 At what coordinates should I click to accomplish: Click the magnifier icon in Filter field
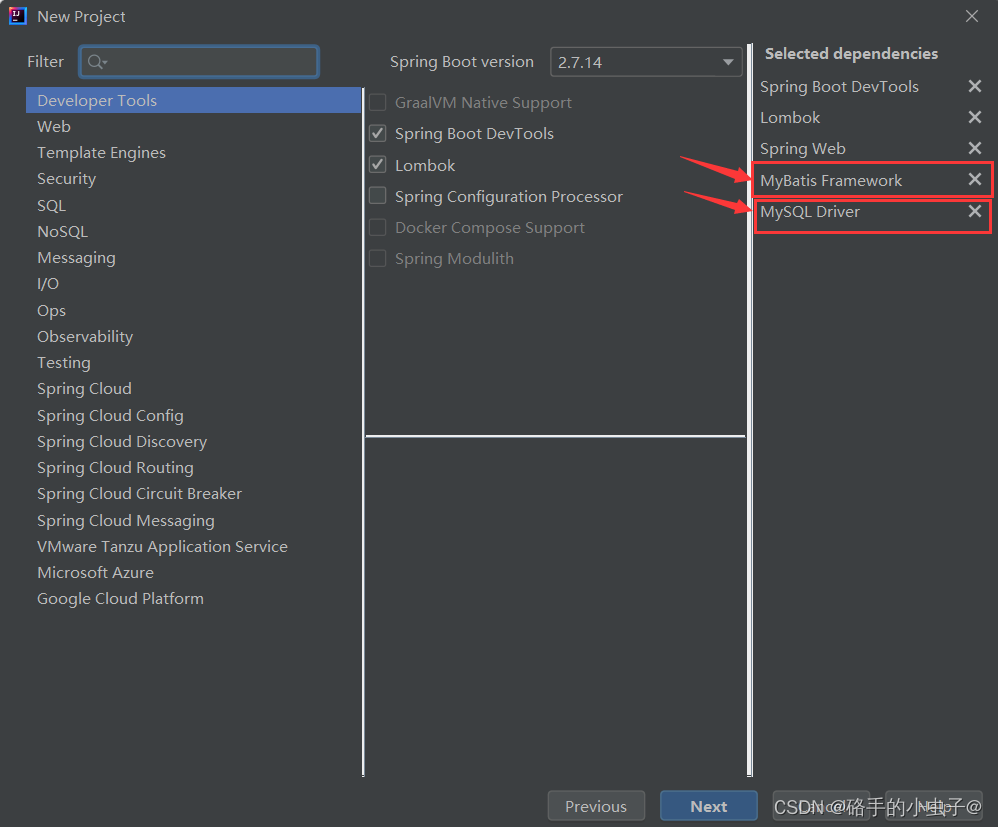[x=95, y=61]
